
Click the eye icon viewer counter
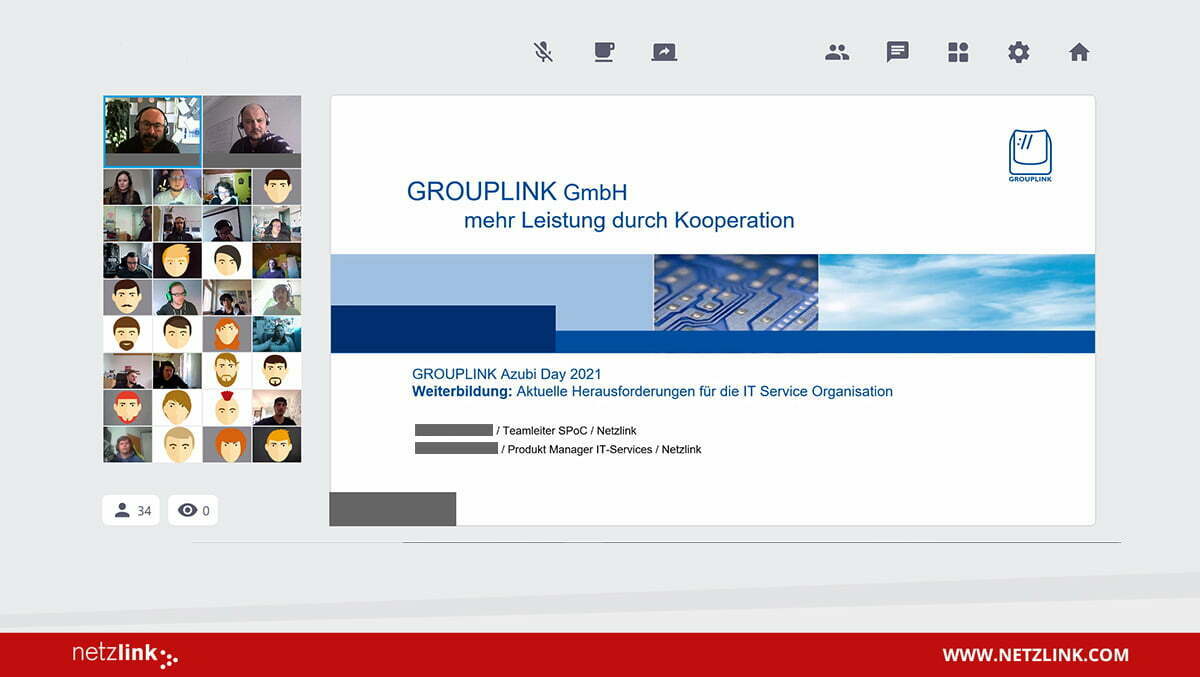click(187, 510)
